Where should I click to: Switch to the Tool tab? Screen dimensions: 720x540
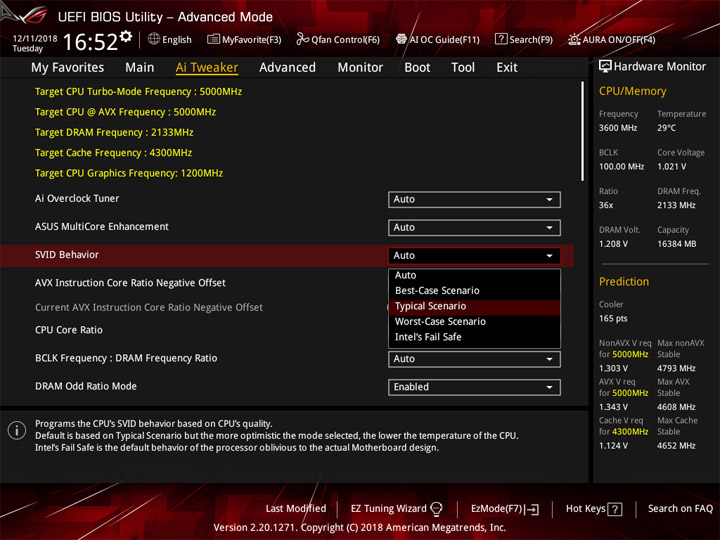pyautogui.click(x=463, y=68)
